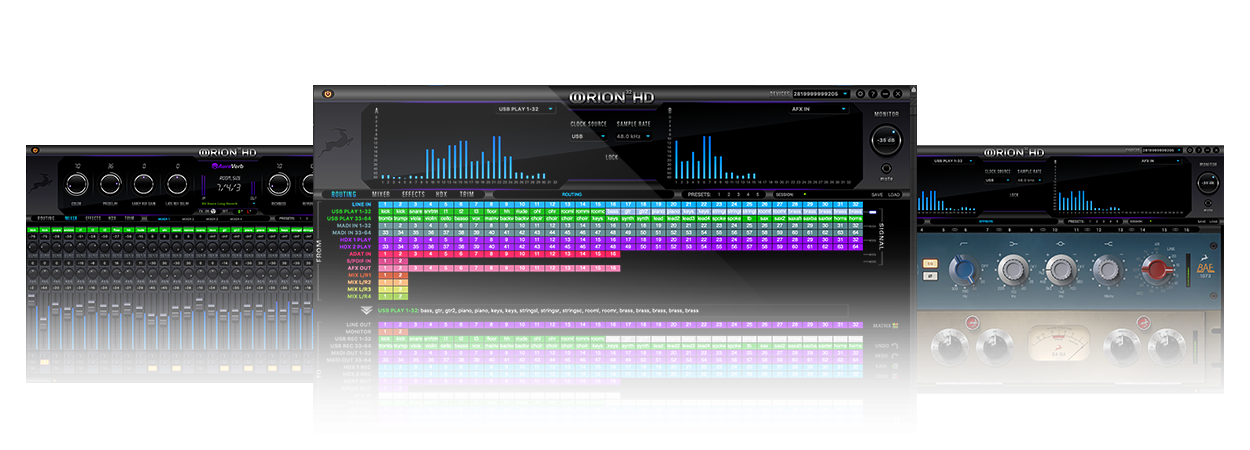Select the MIX L/R1 row label
The height and width of the screenshot is (450, 1250).
pos(358,275)
